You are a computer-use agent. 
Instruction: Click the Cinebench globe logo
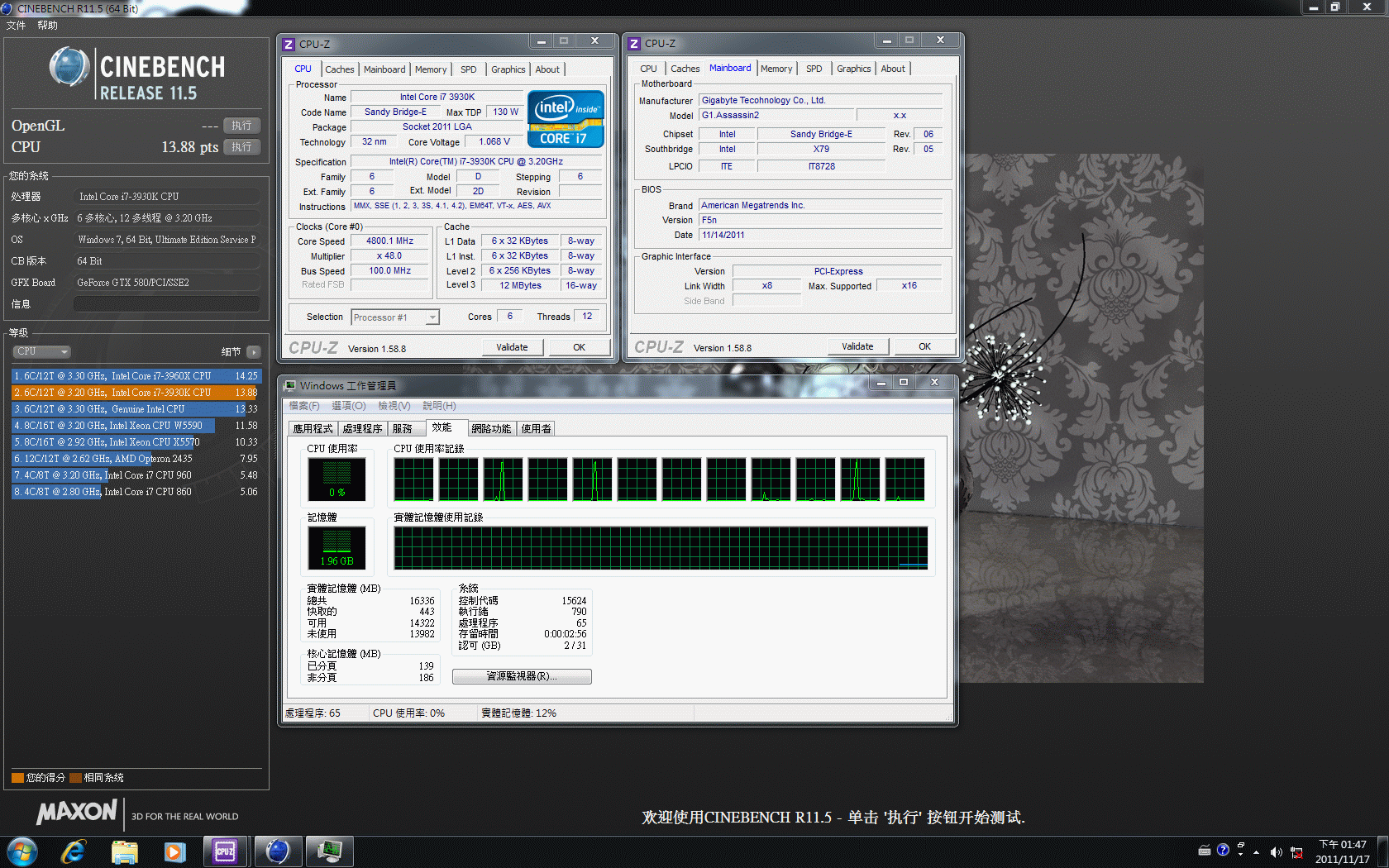pos(69,67)
